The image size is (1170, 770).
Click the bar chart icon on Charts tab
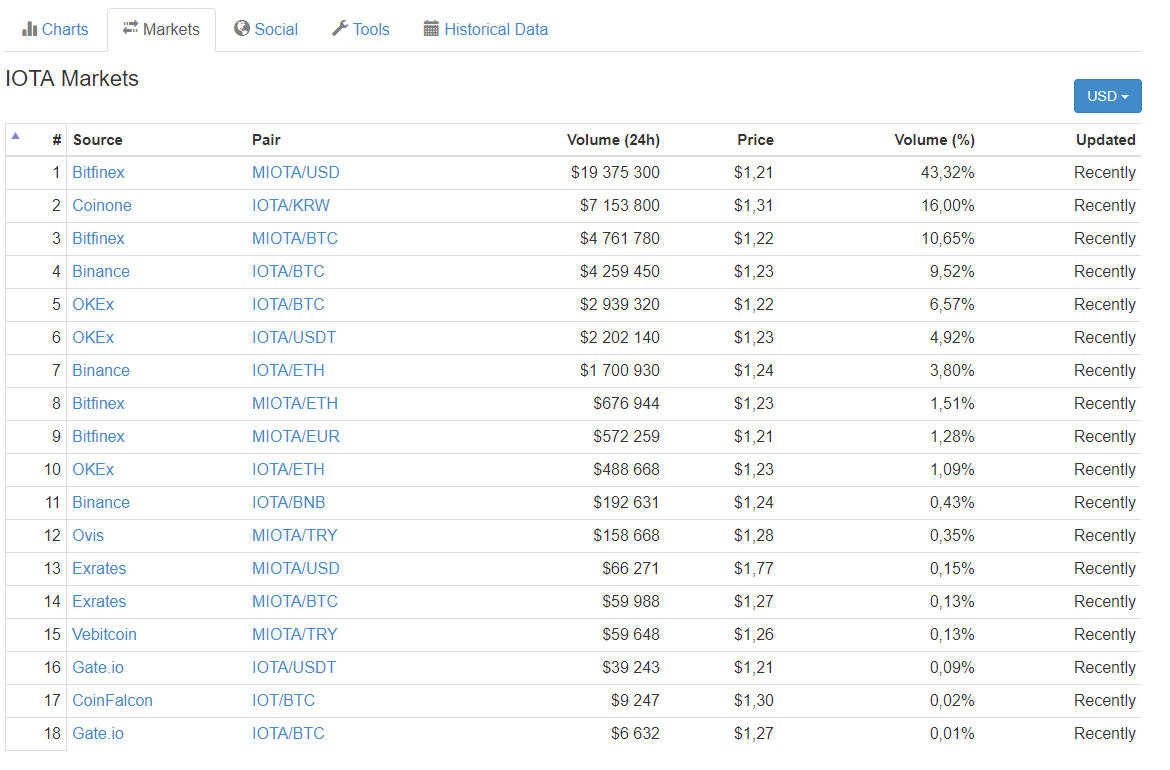coord(30,29)
